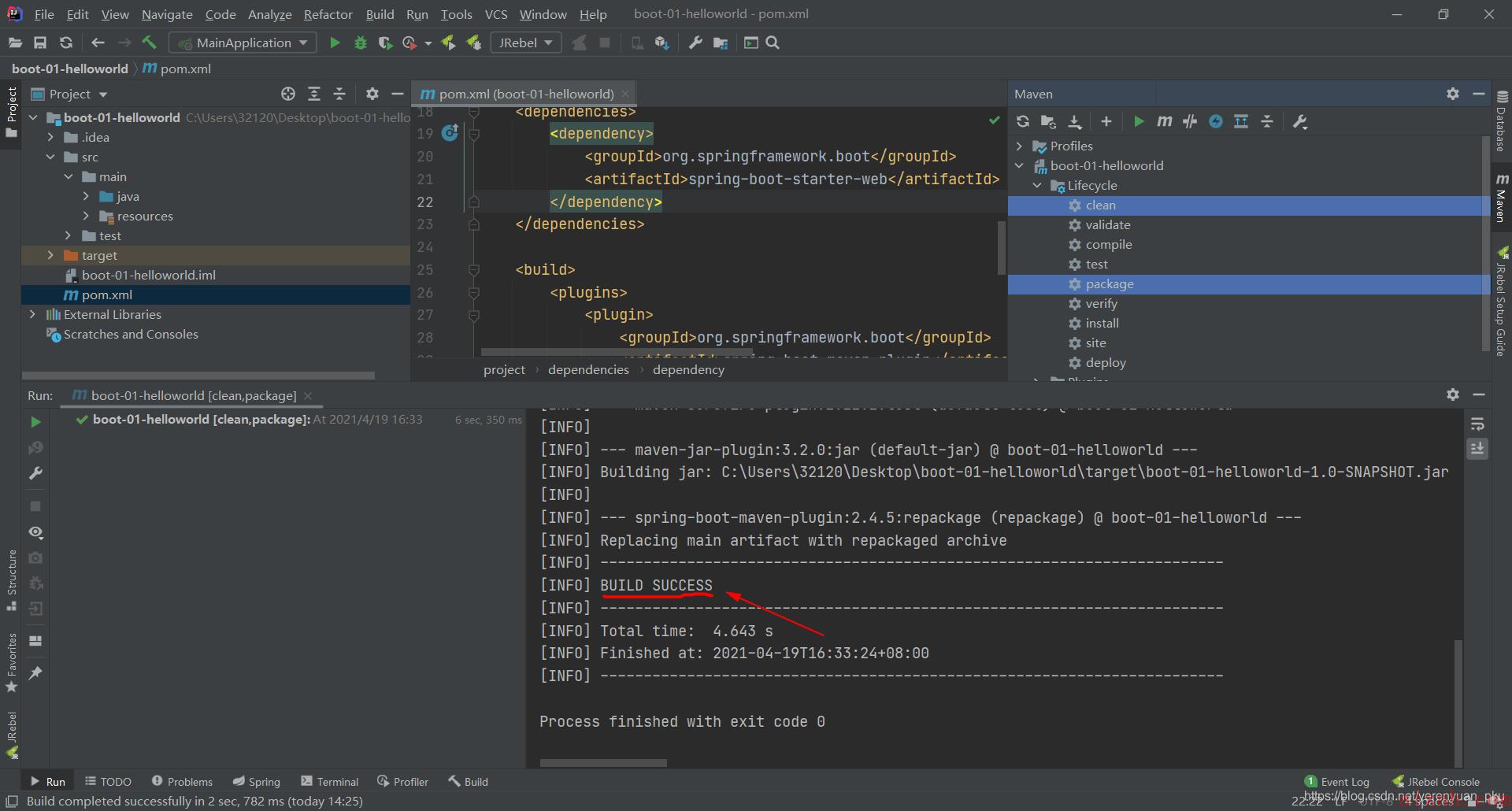Collapse Lifecycle node in Maven panel
1512x811 pixels.
point(1037,185)
